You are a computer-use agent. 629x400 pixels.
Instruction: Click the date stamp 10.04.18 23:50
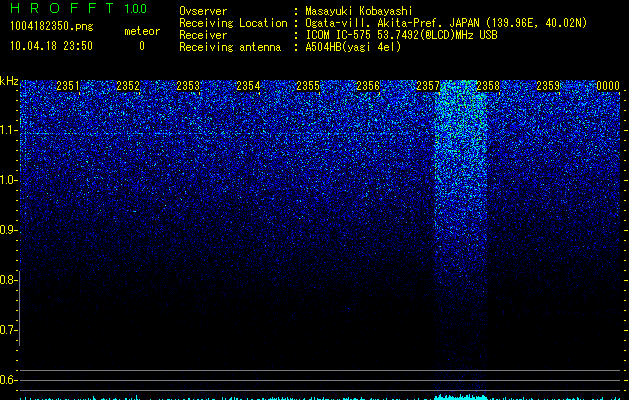click(51, 46)
